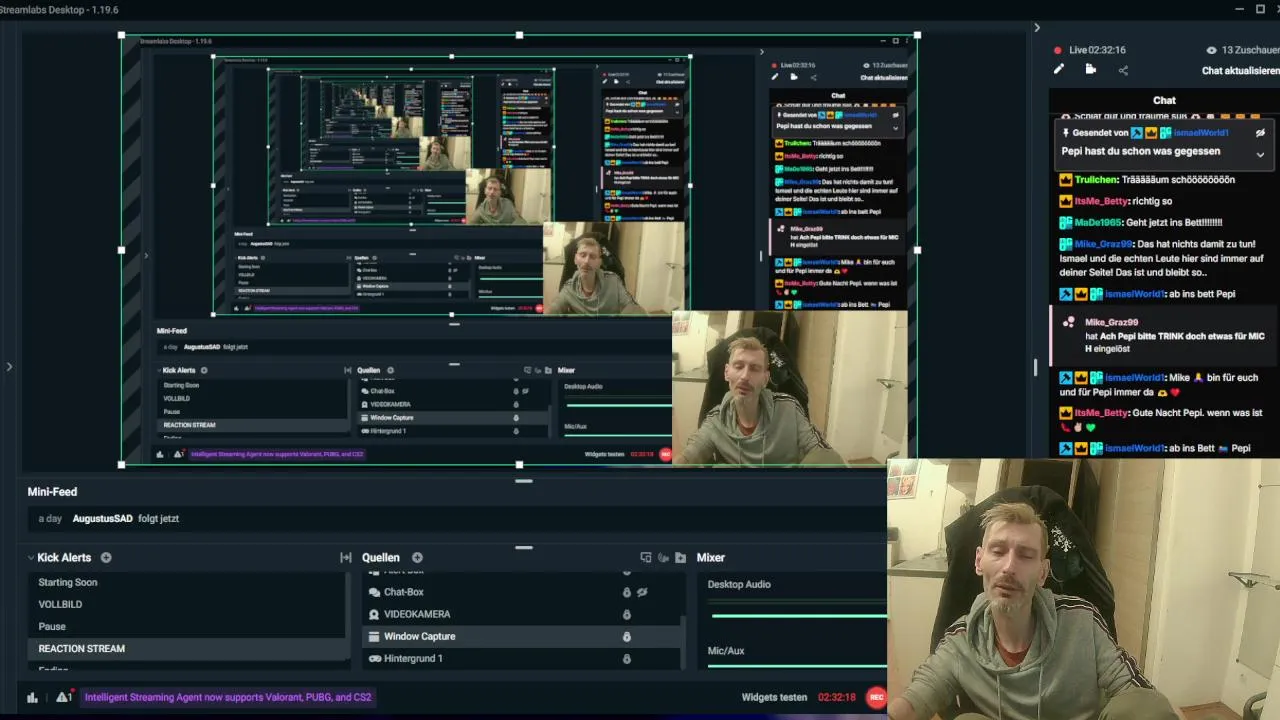This screenshot has height=720, width=1280.
Task: Click username Trullchen in chat
Action: [1096, 180]
